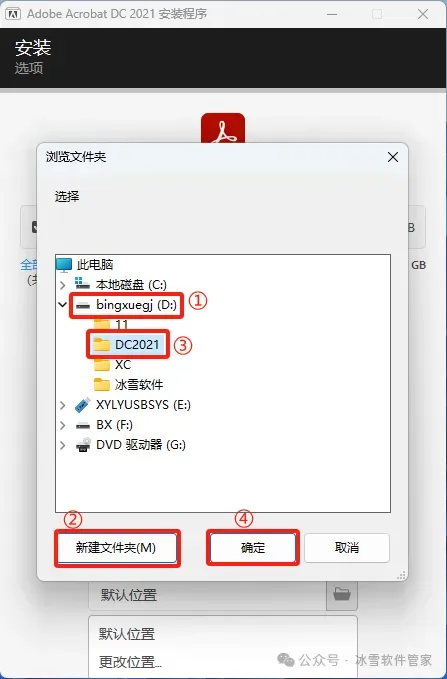The image size is (447, 679).
Task: Expand the BX (F:) drive node
Action: point(63,425)
